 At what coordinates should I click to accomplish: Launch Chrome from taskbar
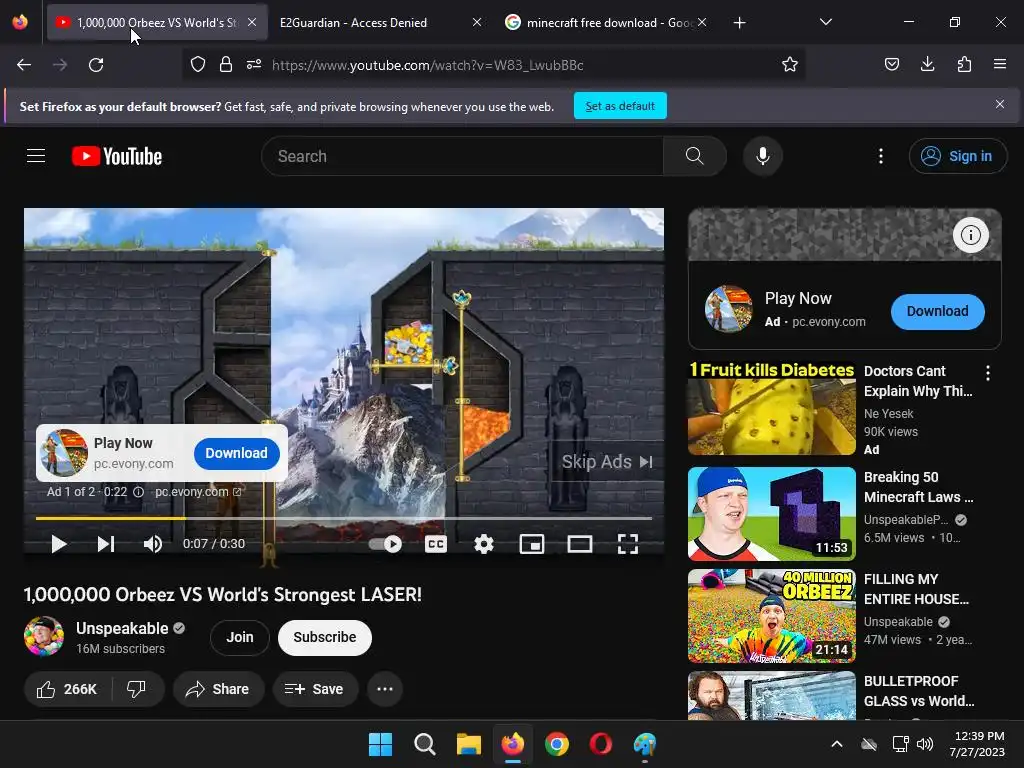click(x=556, y=744)
